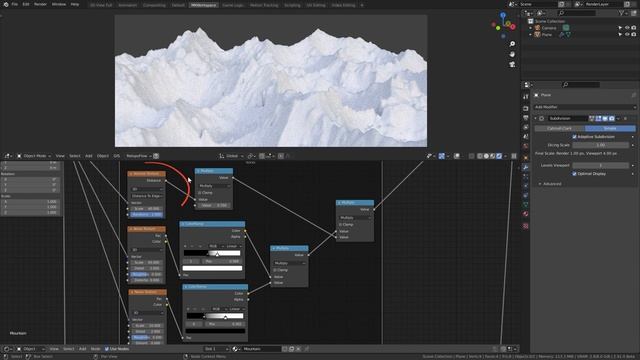
Task: Open the Object Mode dropdown in viewport header
Action: pyautogui.click(x=34, y=156)
